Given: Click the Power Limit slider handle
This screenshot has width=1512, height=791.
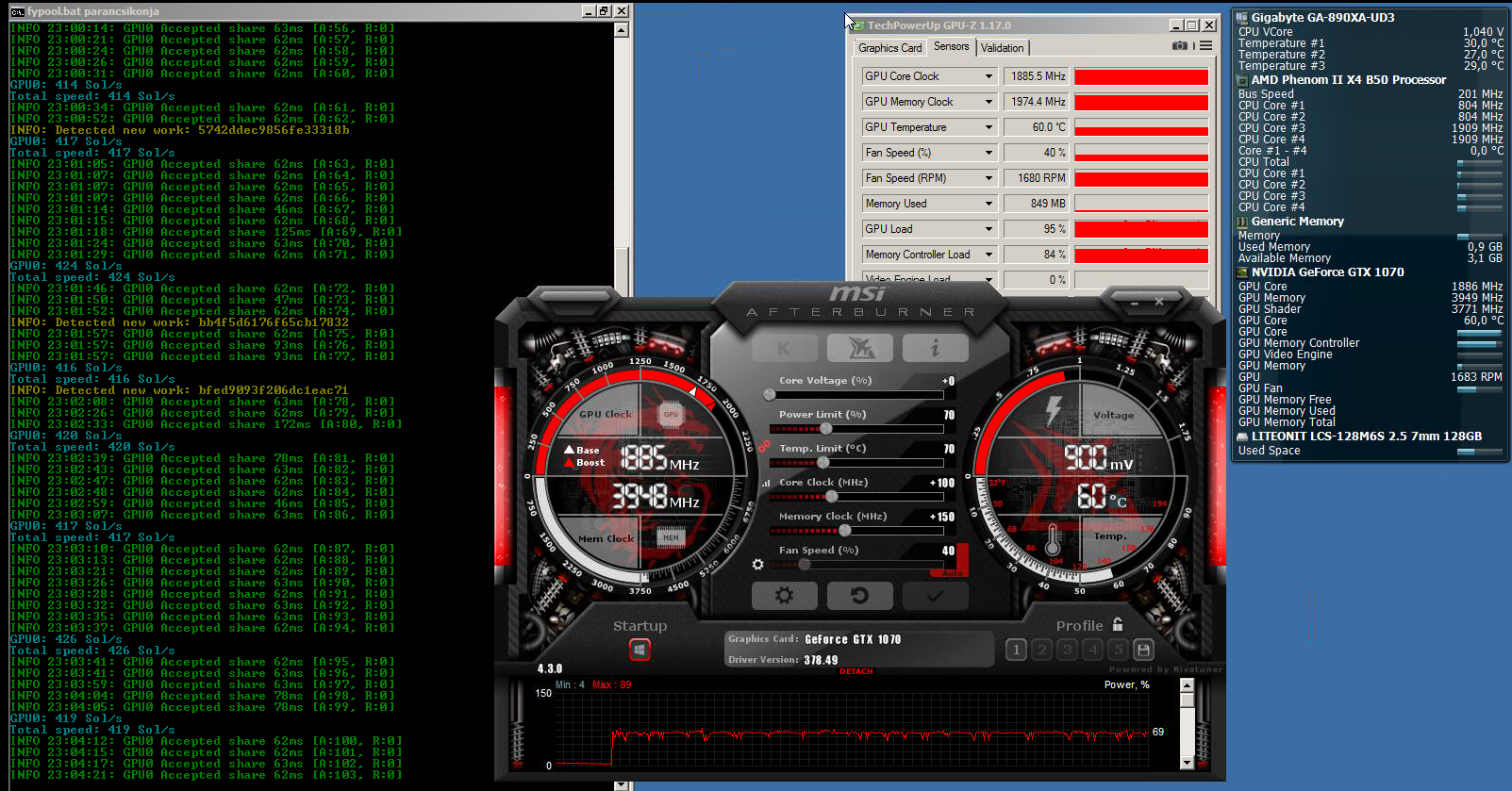Looking at the screenshot, I should [825, 429].
